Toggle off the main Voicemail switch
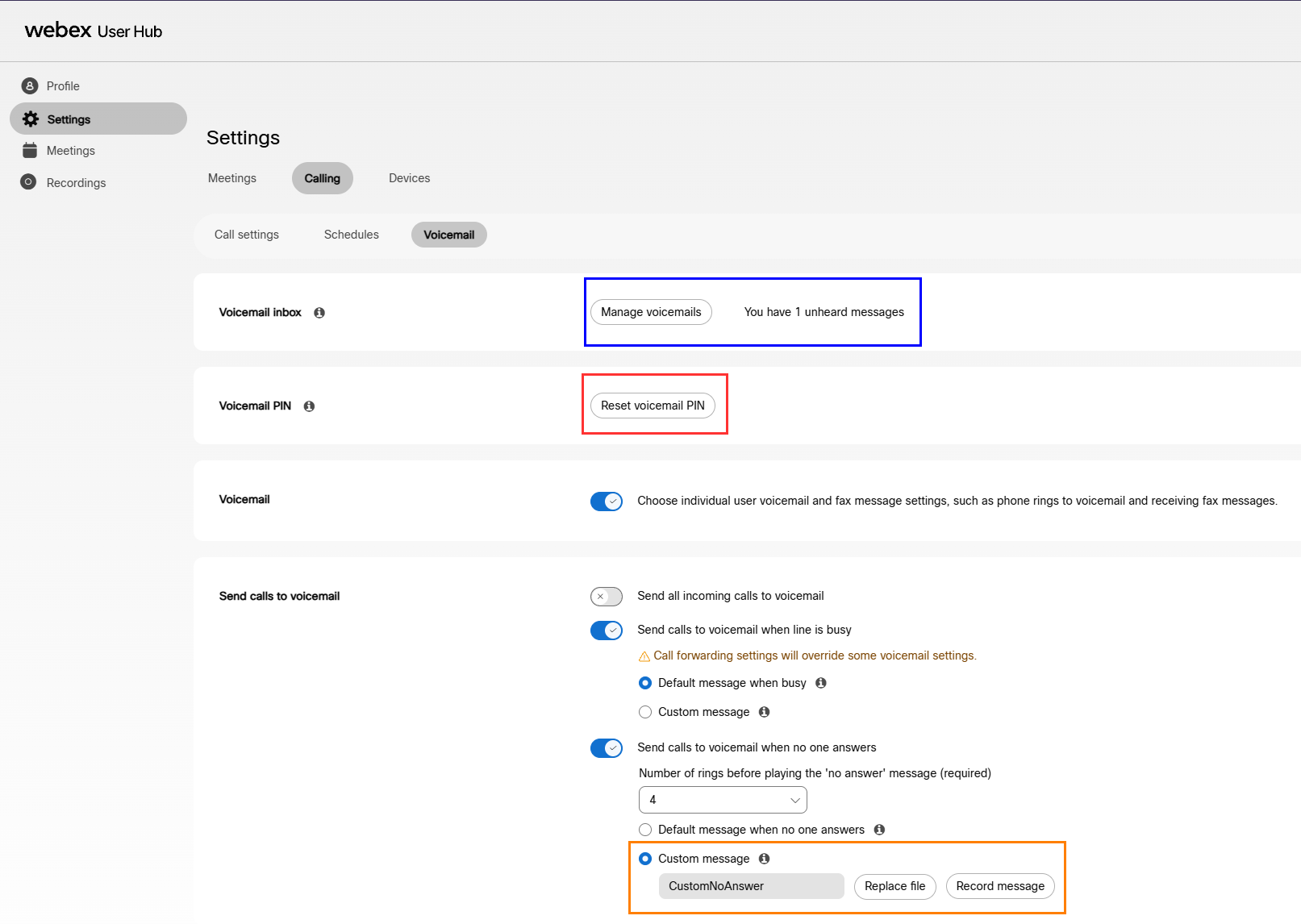Image resolution: width=1301 pixels, height=924 pixels. coord(607,502)
